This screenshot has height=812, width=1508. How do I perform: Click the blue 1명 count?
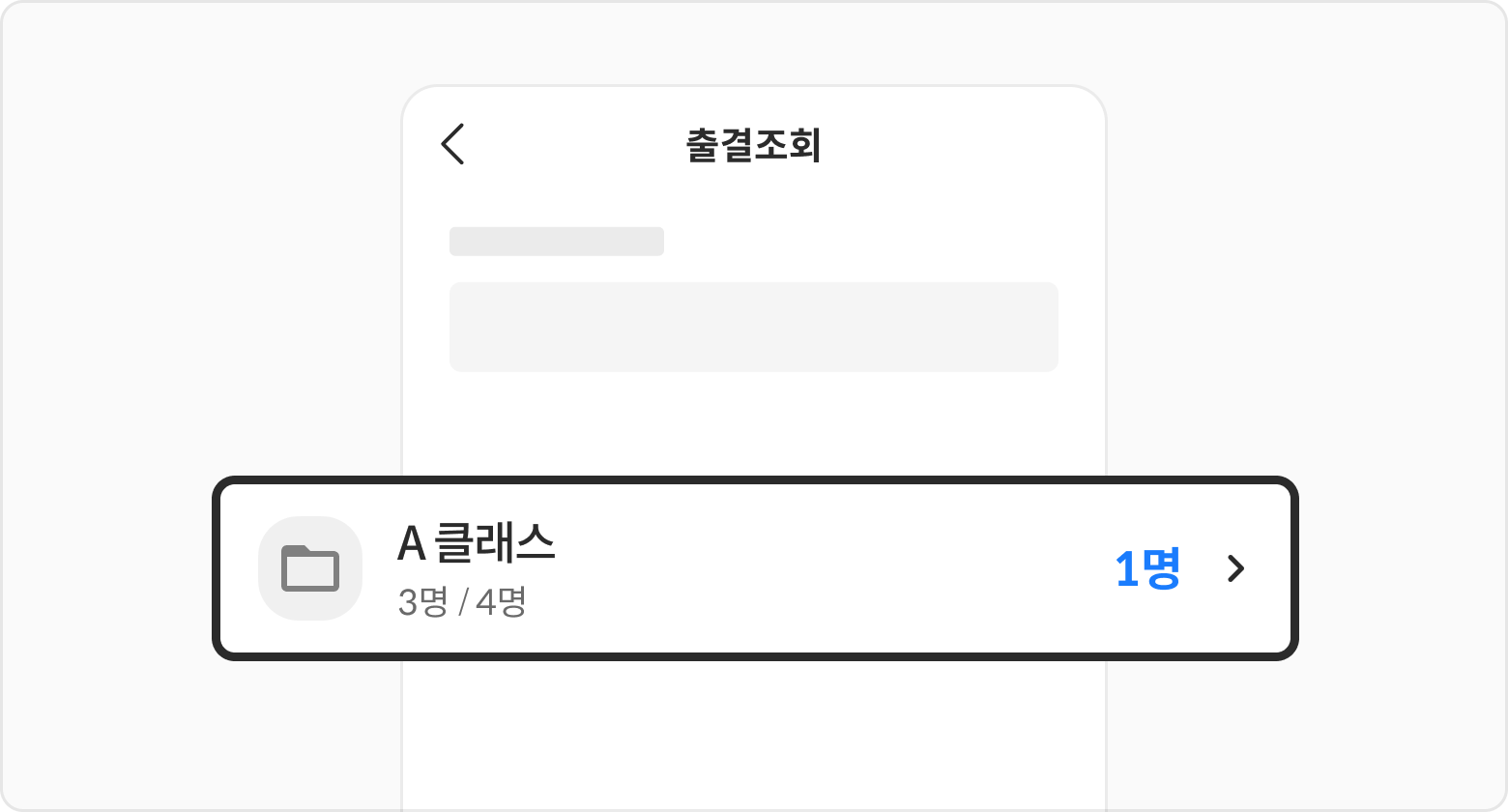1147,568
